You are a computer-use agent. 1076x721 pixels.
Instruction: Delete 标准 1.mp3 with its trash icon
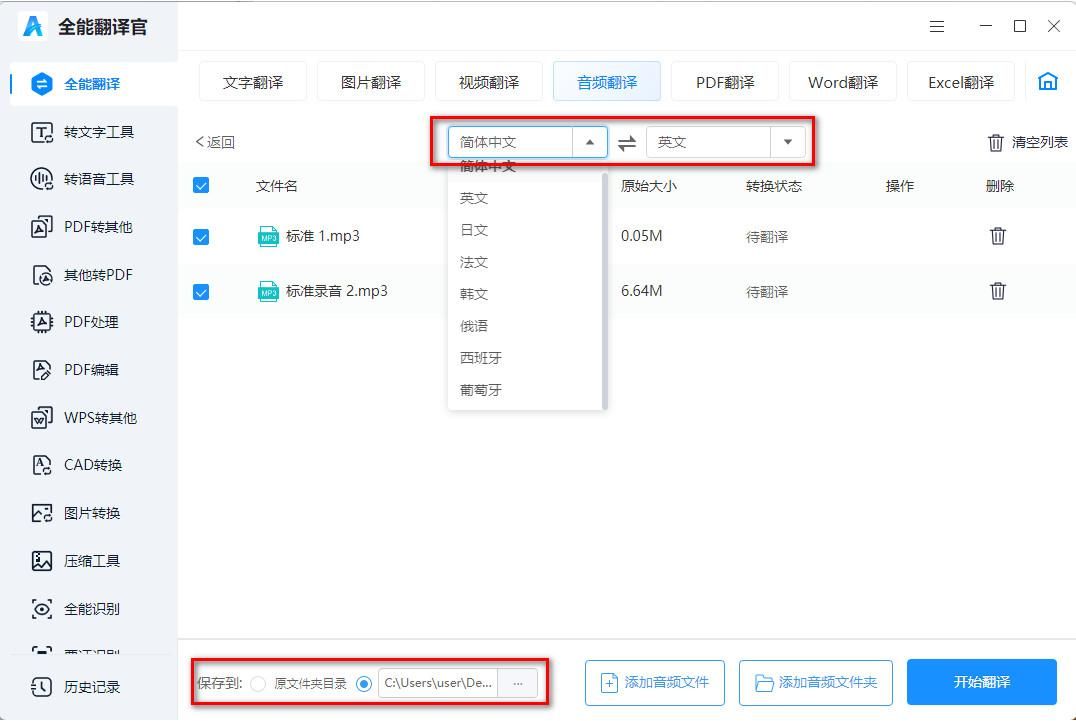tap(997, 236)
